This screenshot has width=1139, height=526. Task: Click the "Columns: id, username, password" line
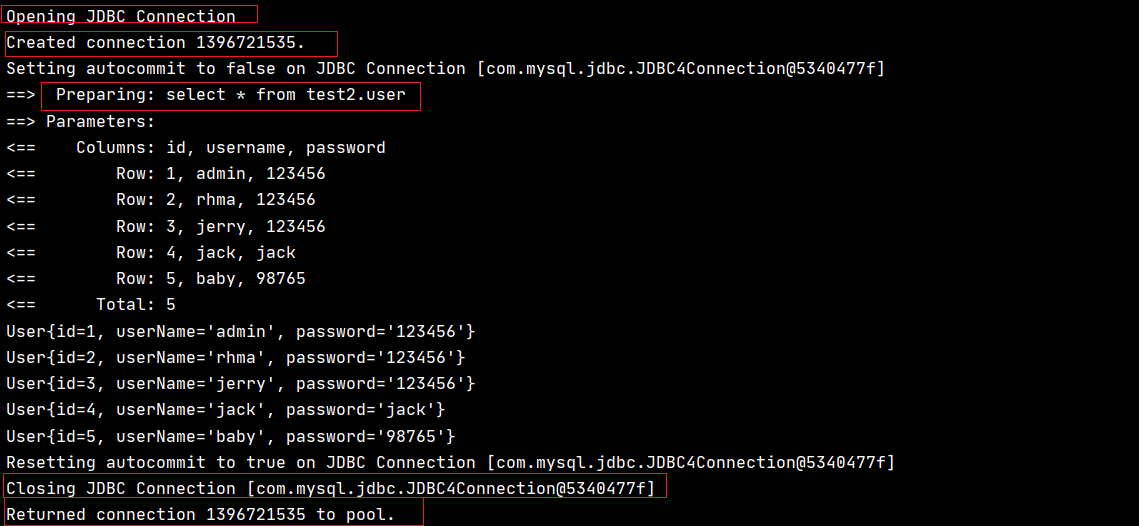click(230, 148)
